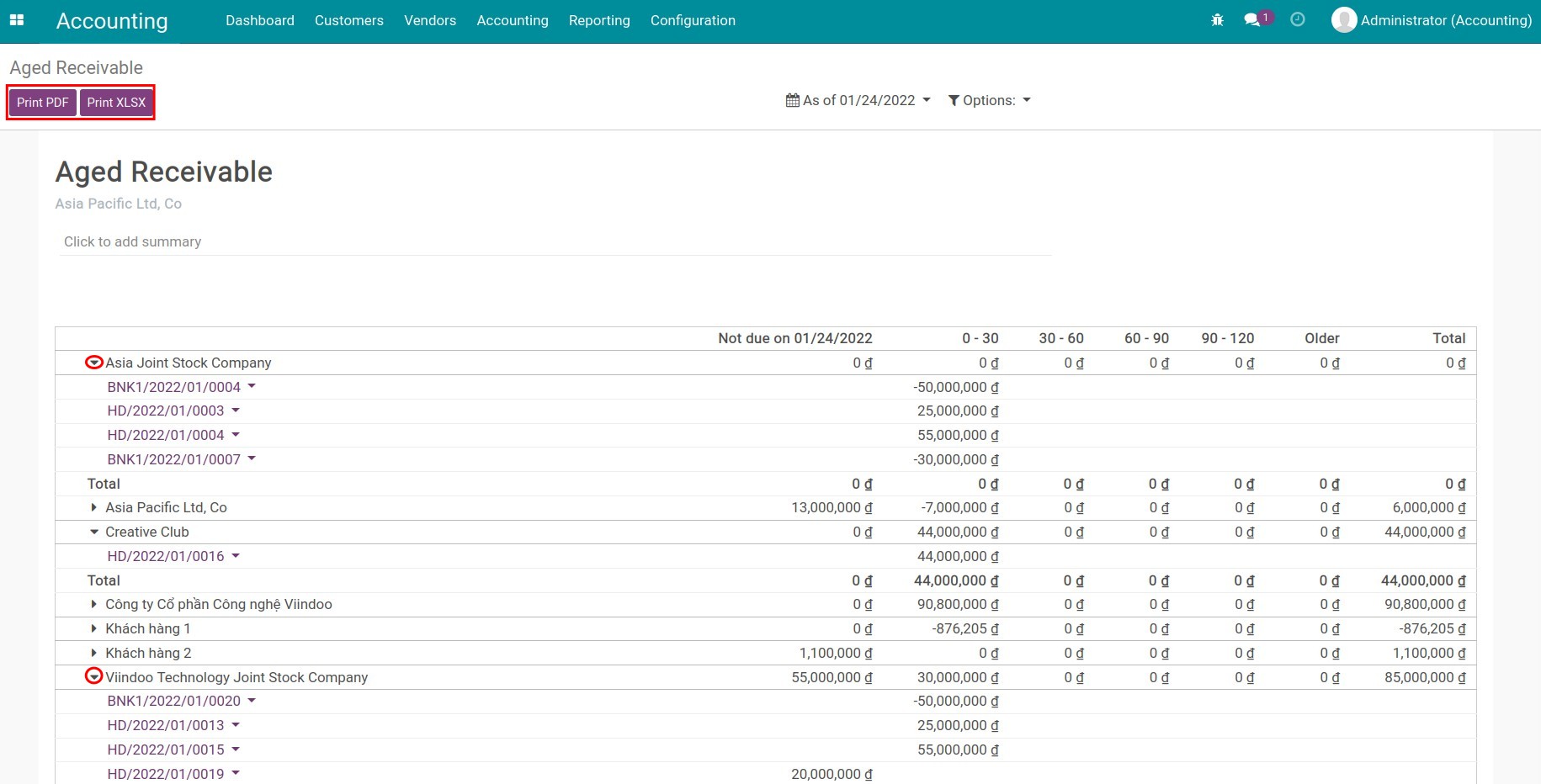Open dropdown for entry HD/2022/01/0003
Viewport: 1541px width, 784px height.
click(236, 411)
